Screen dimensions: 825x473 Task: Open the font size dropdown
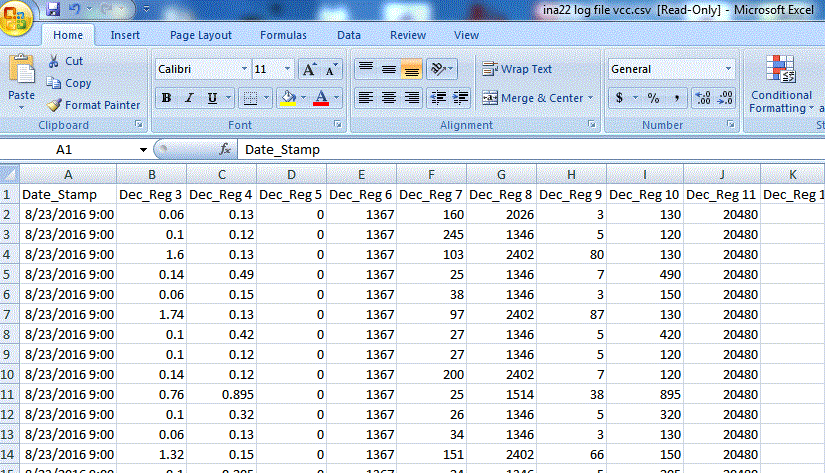coord(287,69)
